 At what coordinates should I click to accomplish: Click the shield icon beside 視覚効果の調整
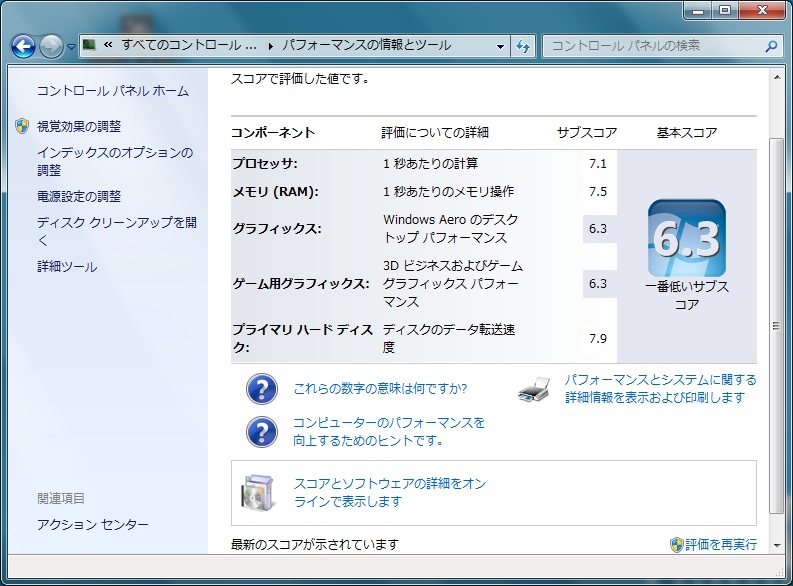[x=22, y=126]
